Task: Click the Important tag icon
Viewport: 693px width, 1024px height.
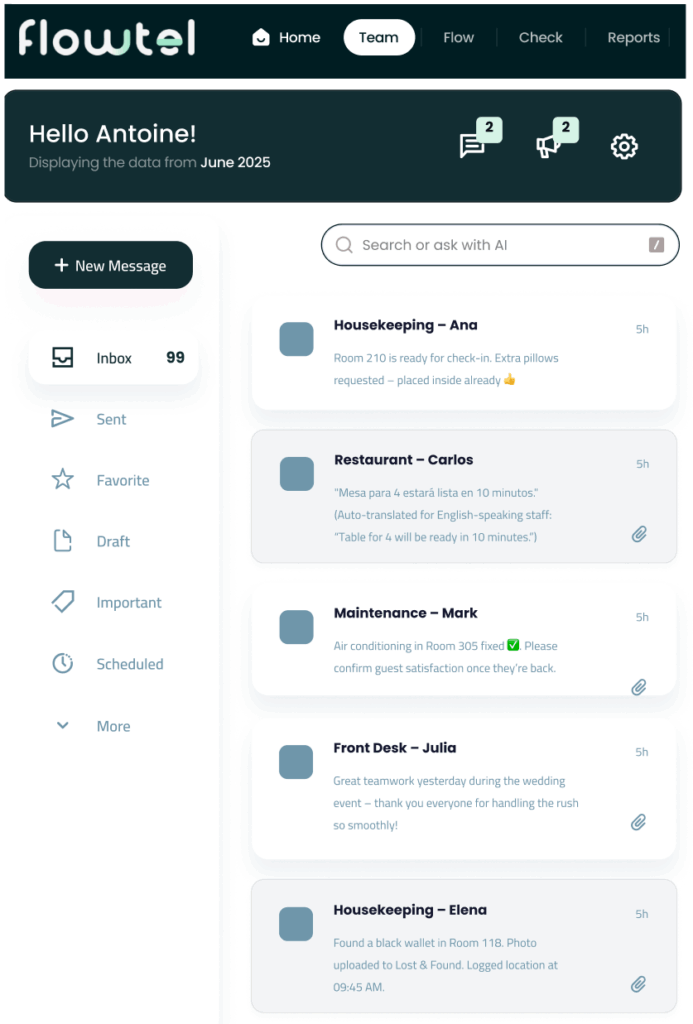Action: coord(63,602)
